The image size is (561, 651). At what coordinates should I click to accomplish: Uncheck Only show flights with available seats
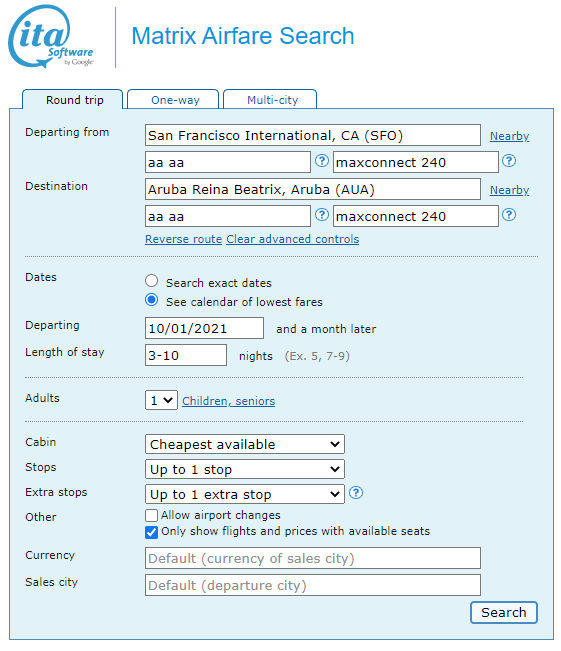point(152,532)
